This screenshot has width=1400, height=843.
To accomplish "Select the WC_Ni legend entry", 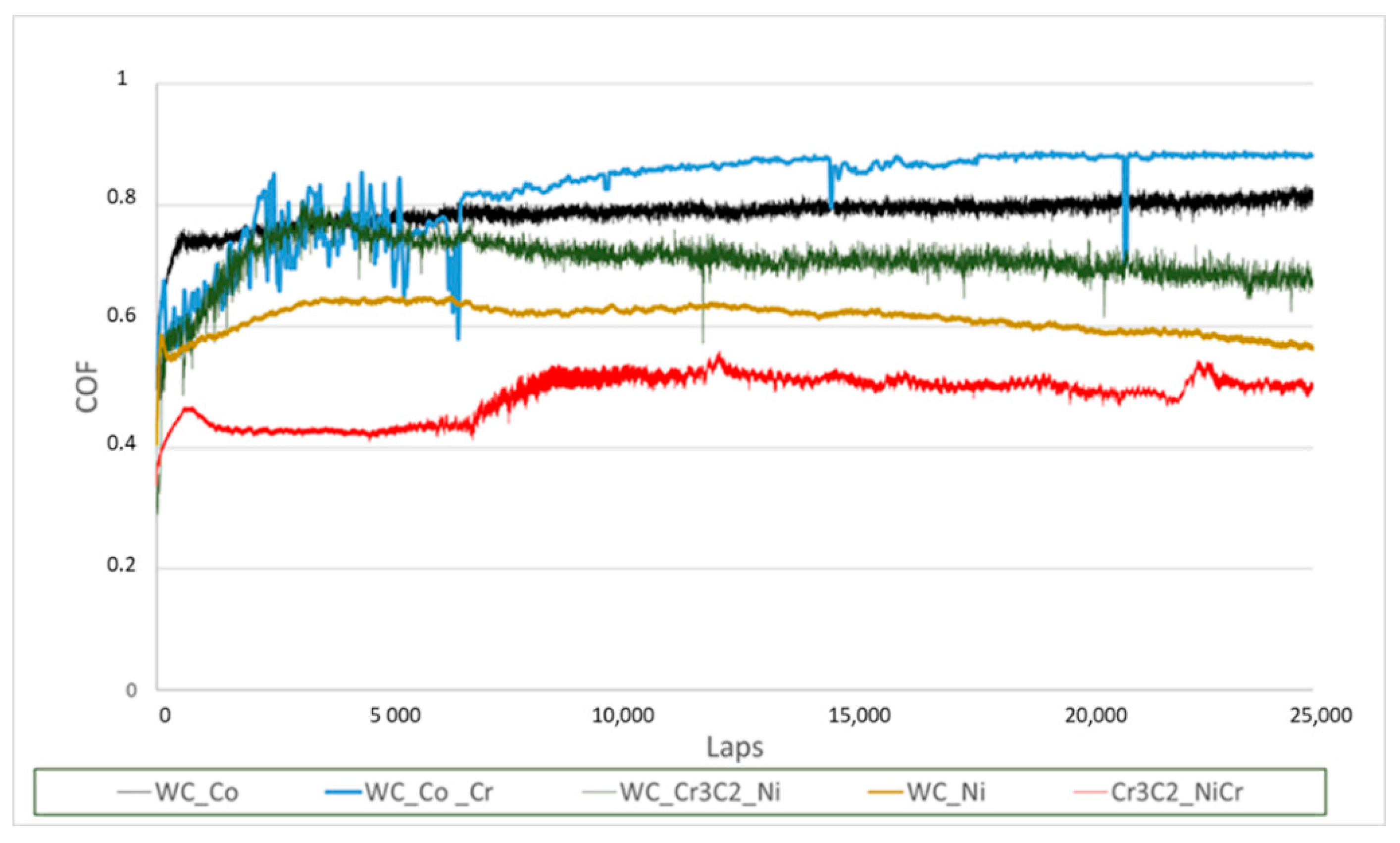I will (x=945, y=792).
